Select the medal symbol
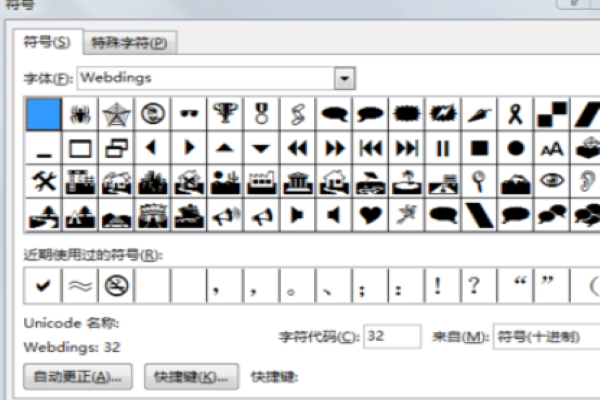The width and height of the screenshot is (600, 400). [x=261, y=114]
